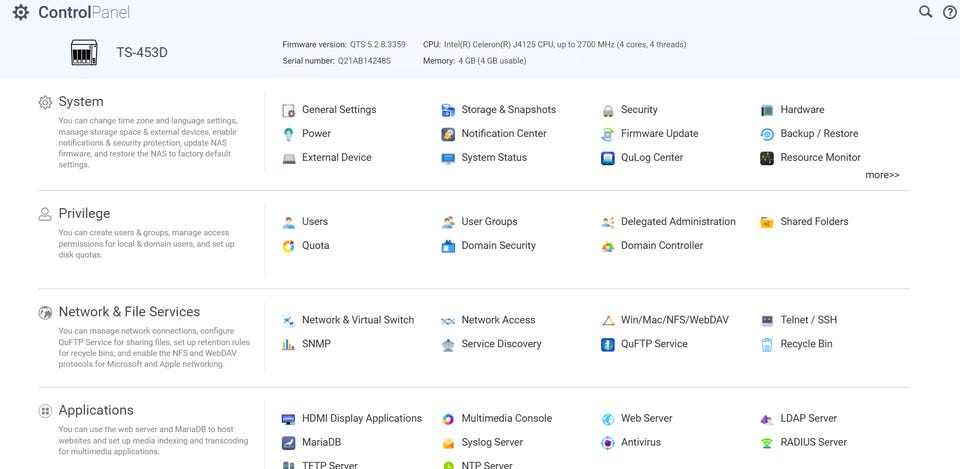Open the help question mark icon
The width and height of the screenshot is (960, 469).
tap(949, 12)
